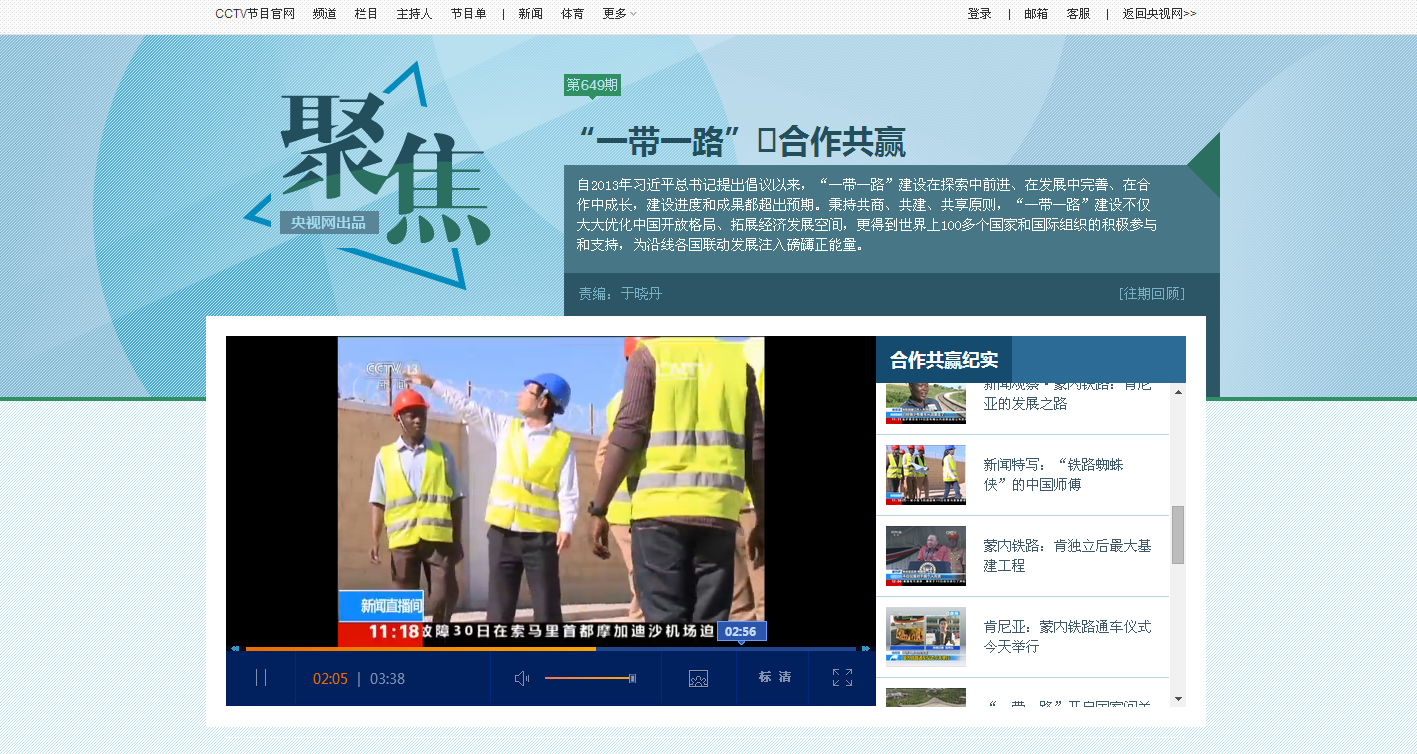Open the [往期回顾] past episodes link
Image resolution: width=1417 pixels, height=754 pixels.
click(x=1151, y=293)
